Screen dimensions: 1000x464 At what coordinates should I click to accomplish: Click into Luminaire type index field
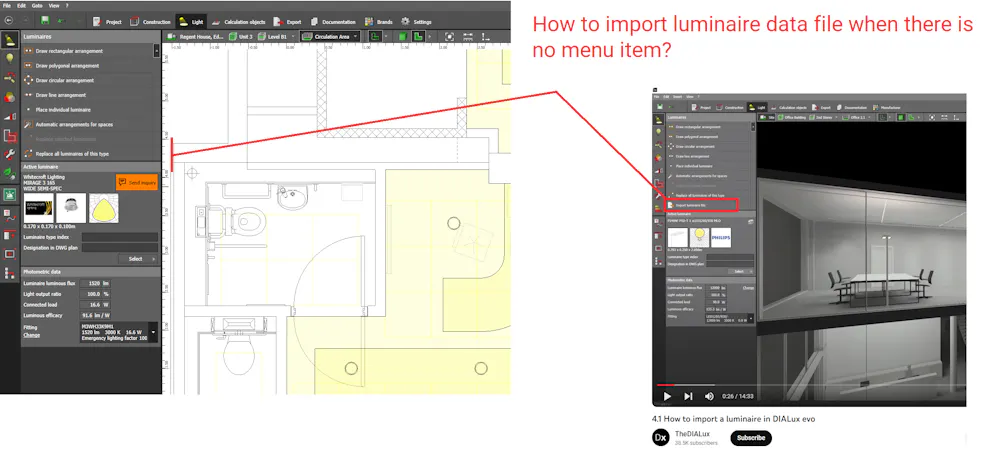(119, 237)
